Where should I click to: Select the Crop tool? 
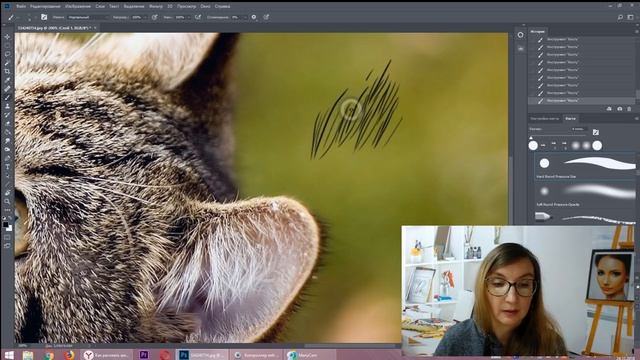(7, 71)
